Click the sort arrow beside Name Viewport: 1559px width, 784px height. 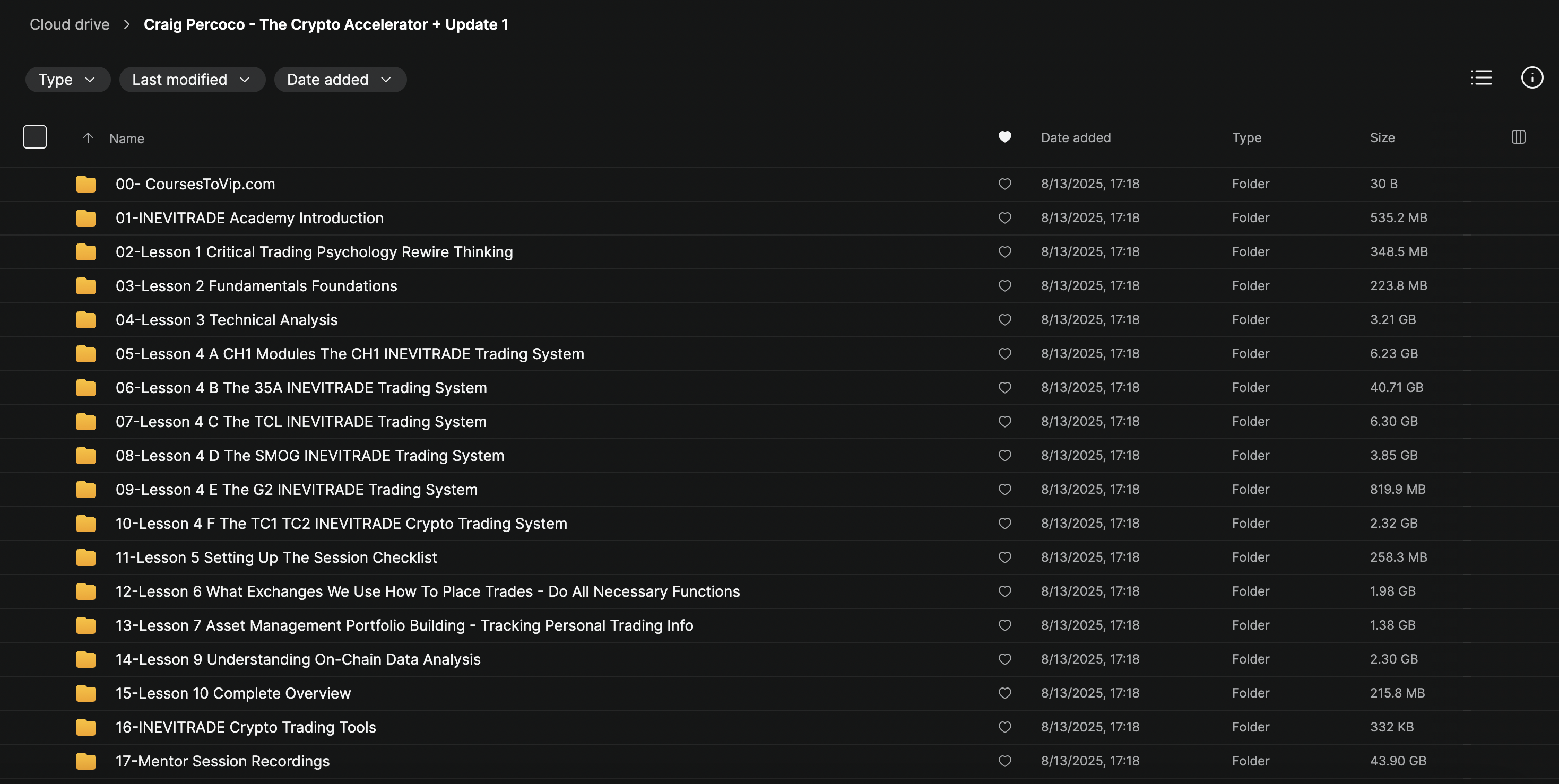click(88, 138)
